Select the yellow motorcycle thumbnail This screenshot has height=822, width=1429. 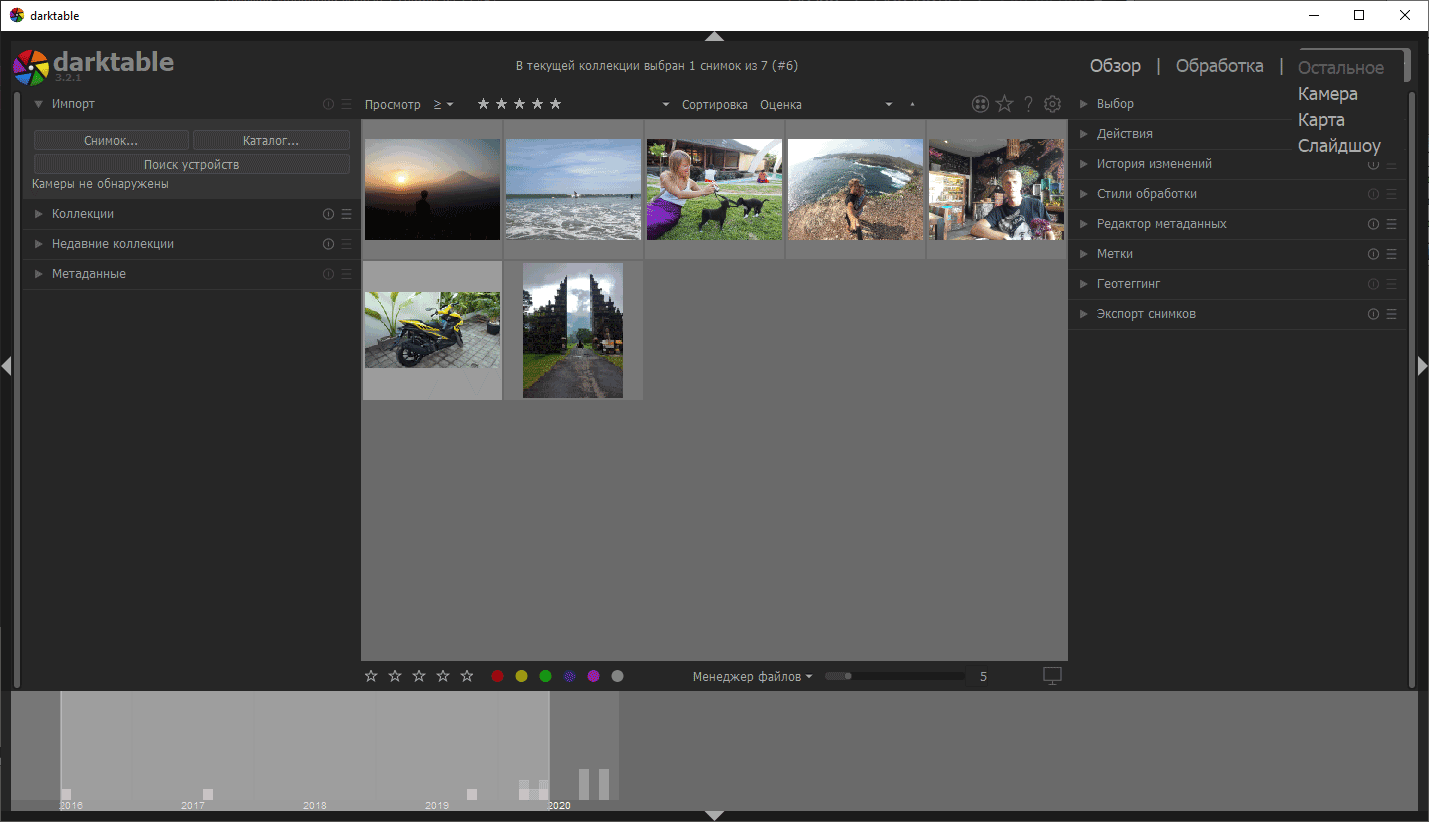click(x=432, y=330)
